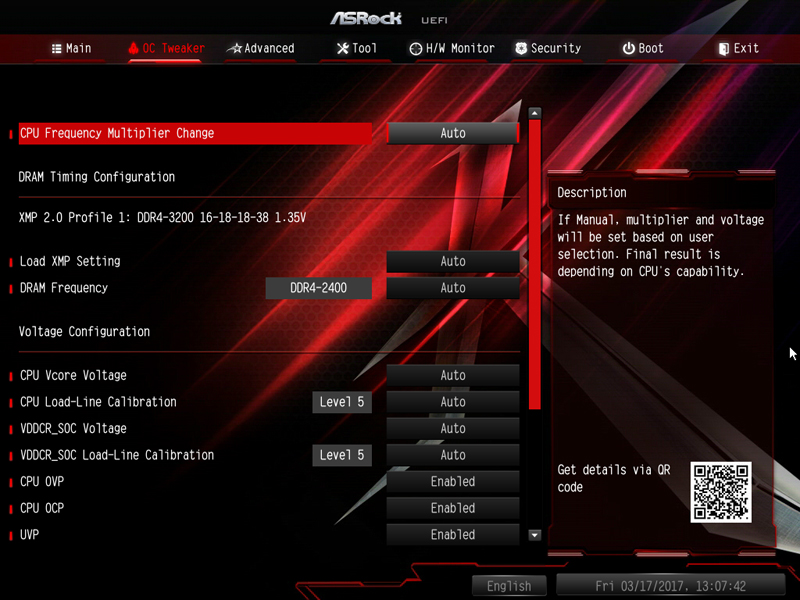Open the Boot tab
Image resolution: width=800 pixels, height=600 pixels.
coord(643,48)
